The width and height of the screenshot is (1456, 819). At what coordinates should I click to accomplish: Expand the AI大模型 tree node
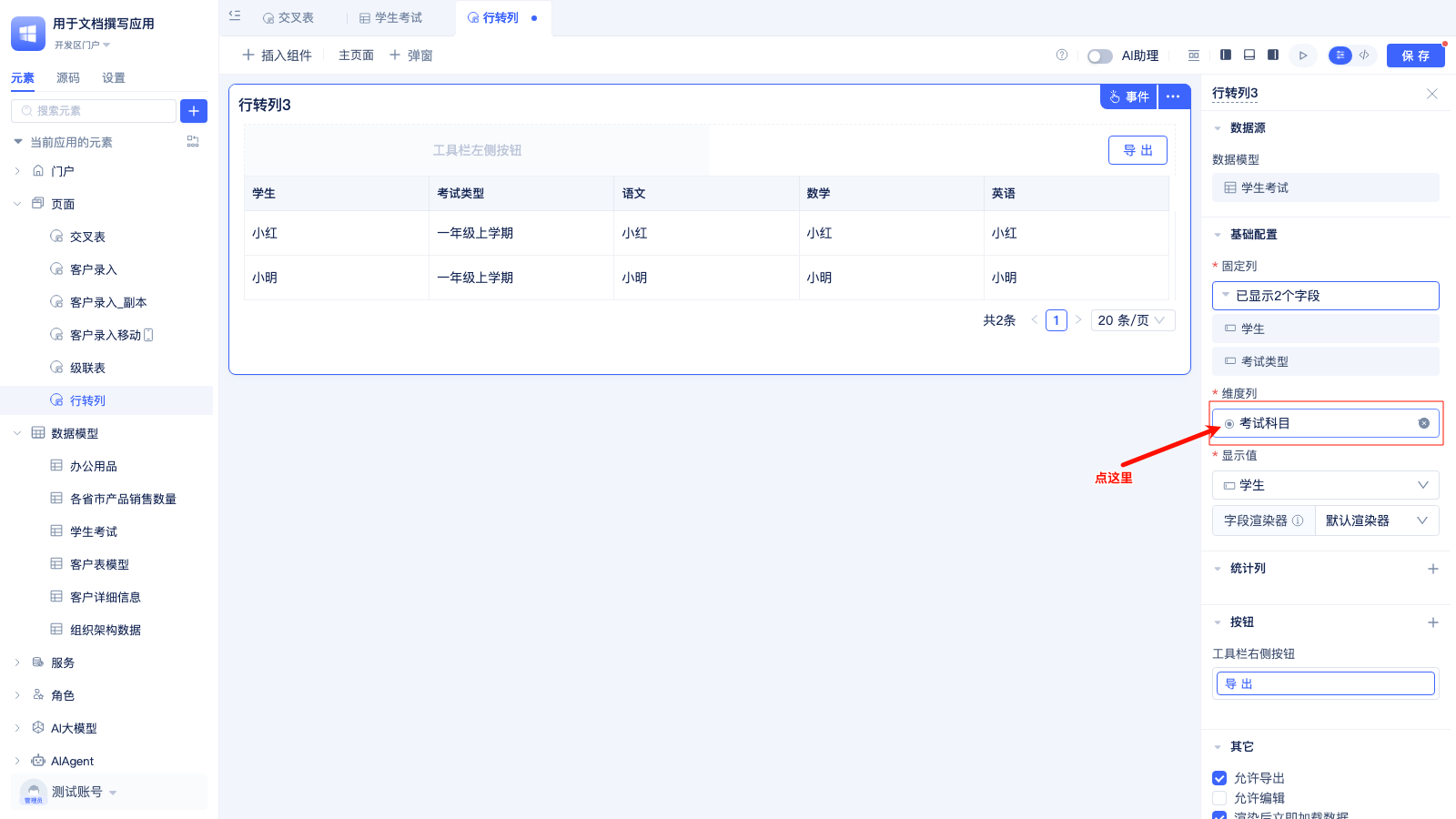[17, 728]
